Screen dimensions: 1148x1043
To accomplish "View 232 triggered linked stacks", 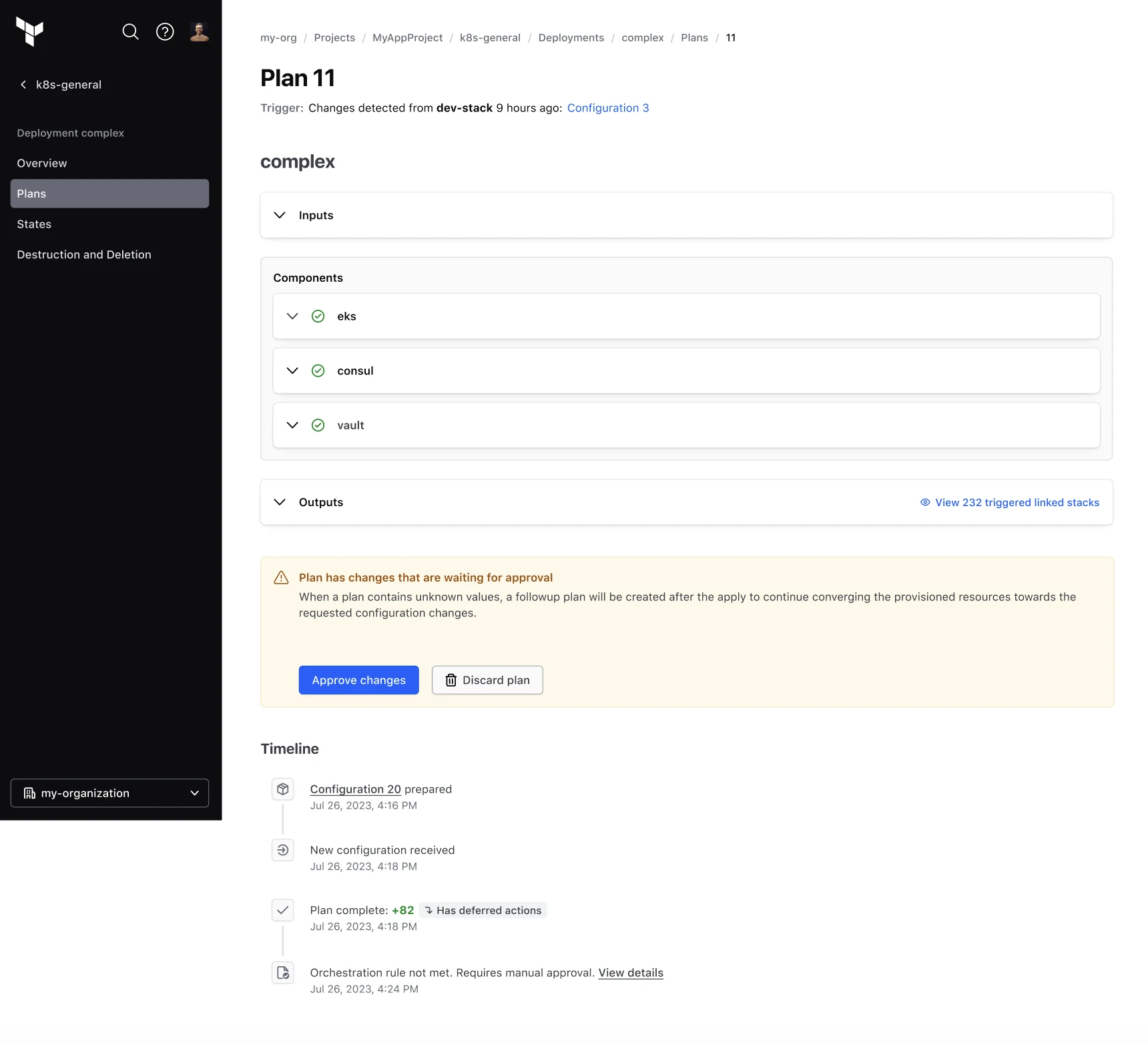I will (x=1010, y=503).
